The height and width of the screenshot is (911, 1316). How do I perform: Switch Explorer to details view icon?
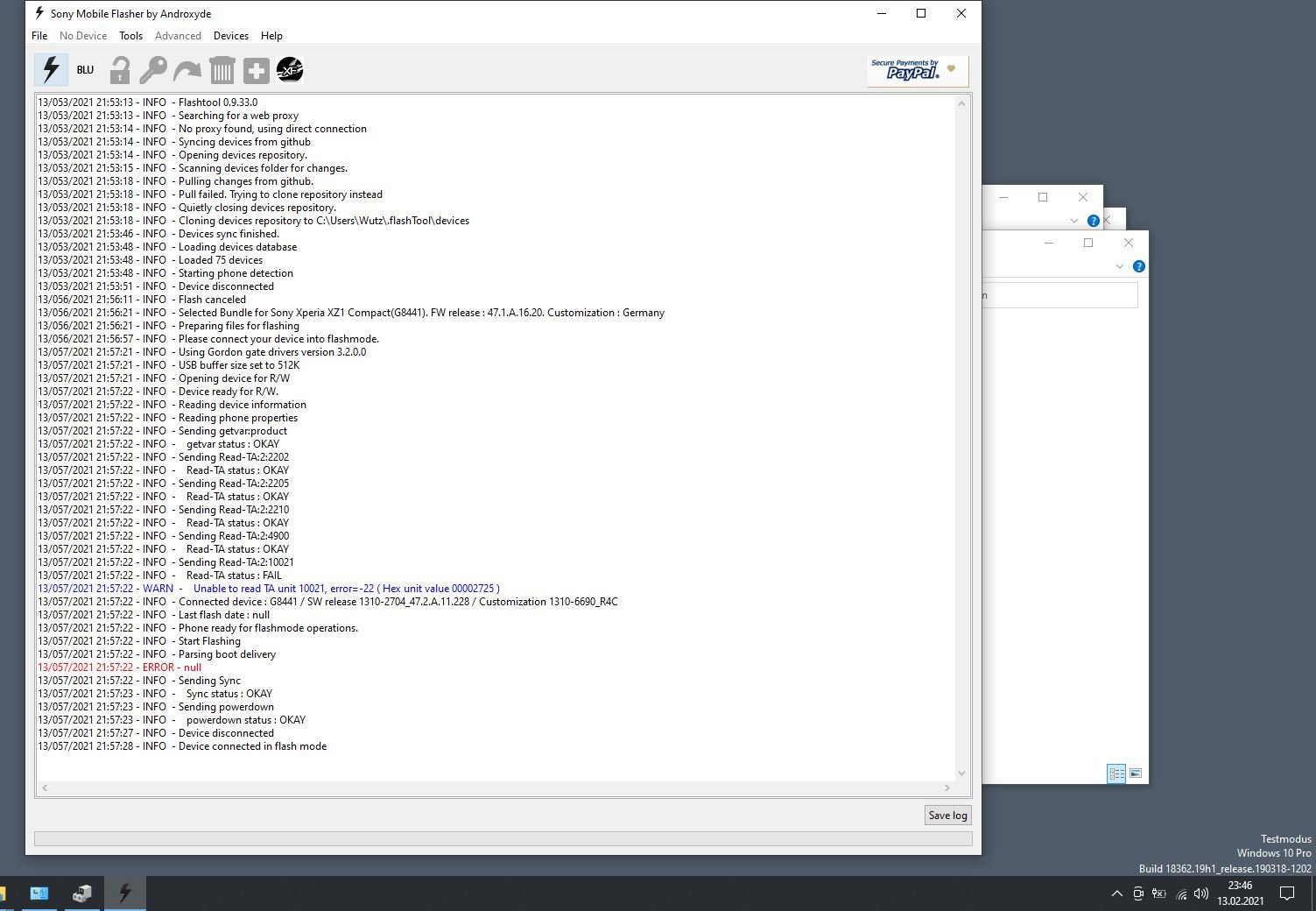click(1116, 773)
